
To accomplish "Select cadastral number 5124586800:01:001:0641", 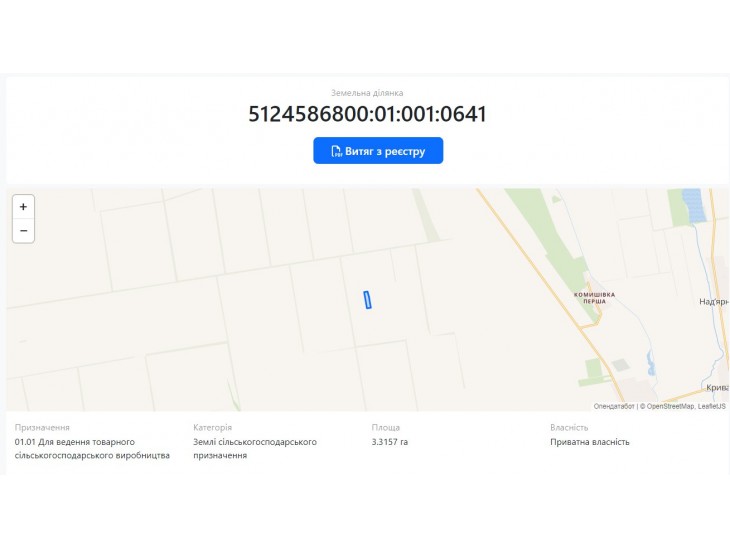I will click(367, 114).
